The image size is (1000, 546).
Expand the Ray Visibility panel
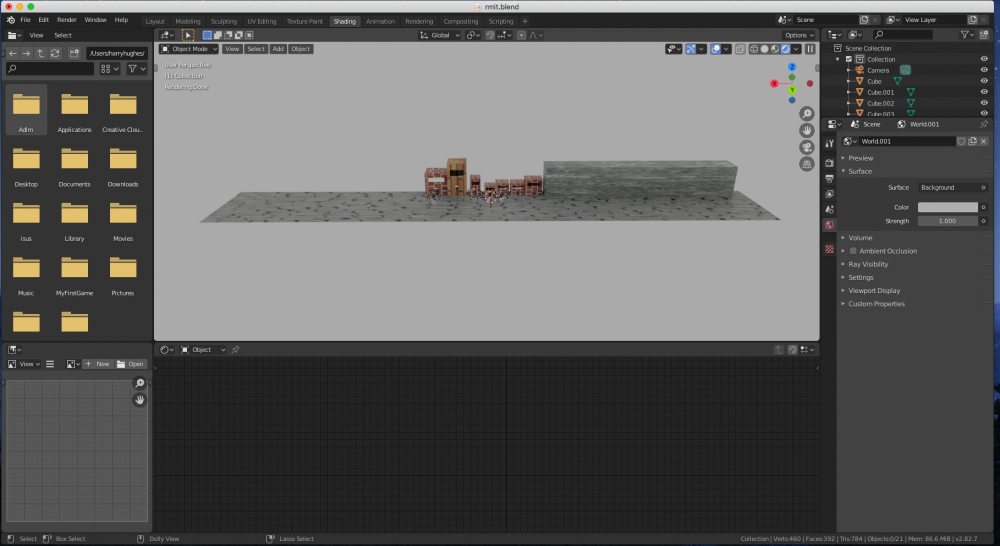868,264
